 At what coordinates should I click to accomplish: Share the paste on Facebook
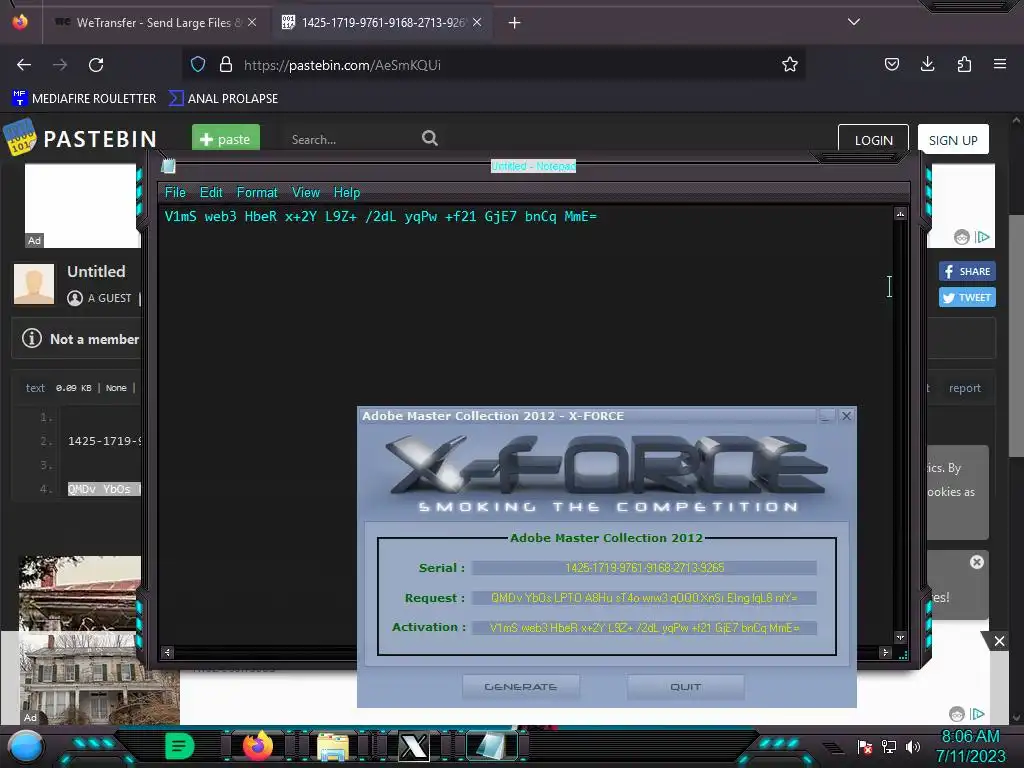(x=967, y=271)
